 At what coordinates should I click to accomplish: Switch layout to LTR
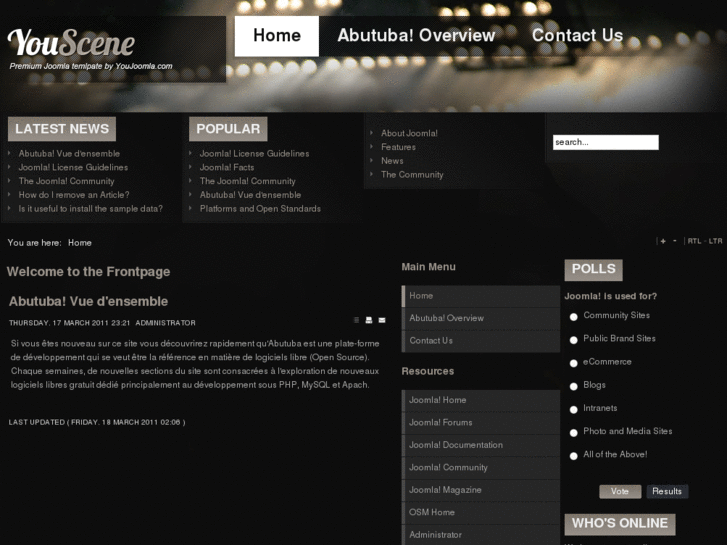[715, 241]
